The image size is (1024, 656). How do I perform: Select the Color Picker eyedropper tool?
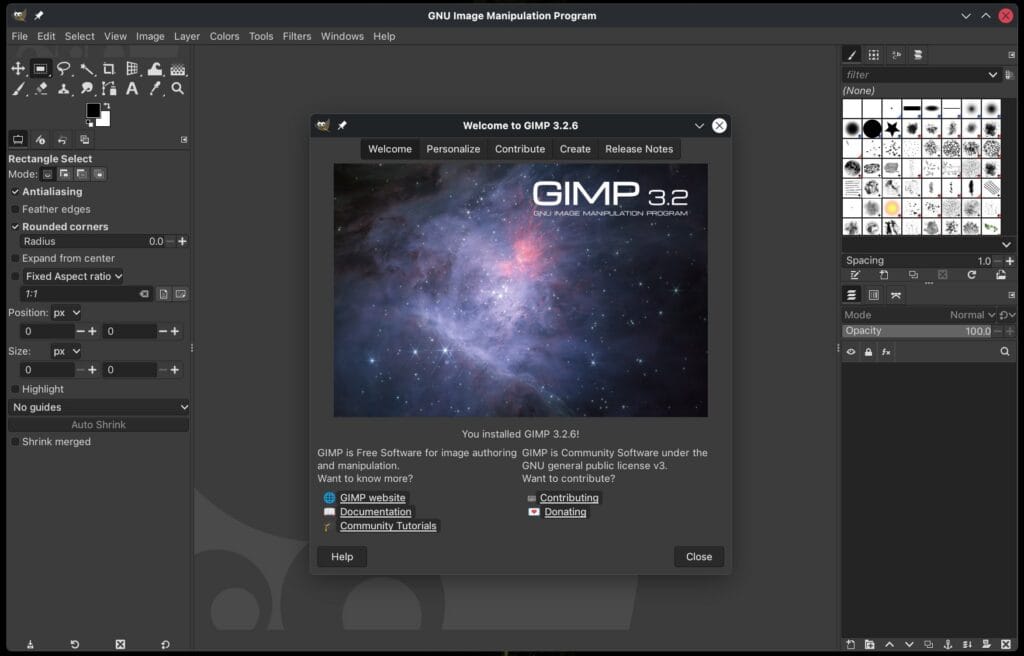coord(155,89)
